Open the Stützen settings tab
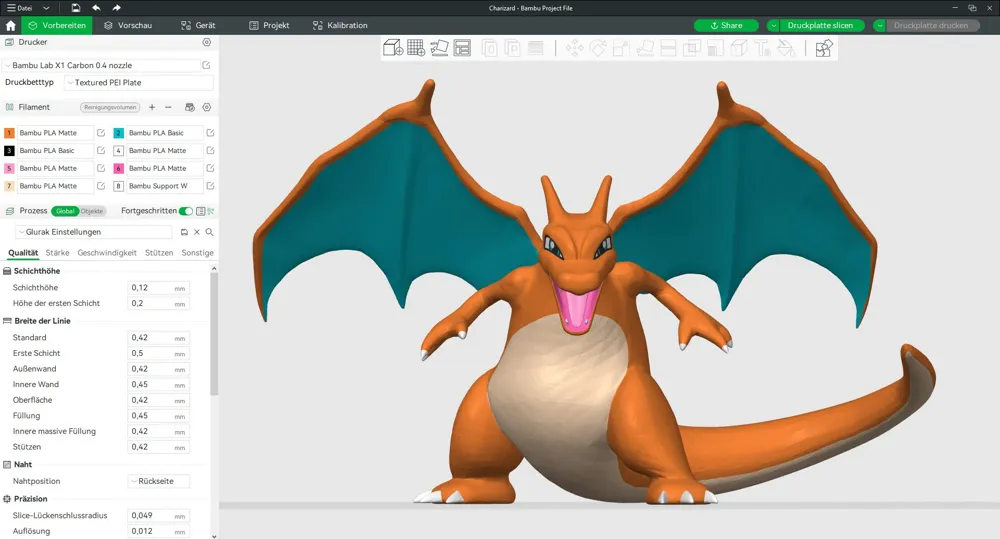Viewport: 1000px width, 539px height. click(159, 253)
